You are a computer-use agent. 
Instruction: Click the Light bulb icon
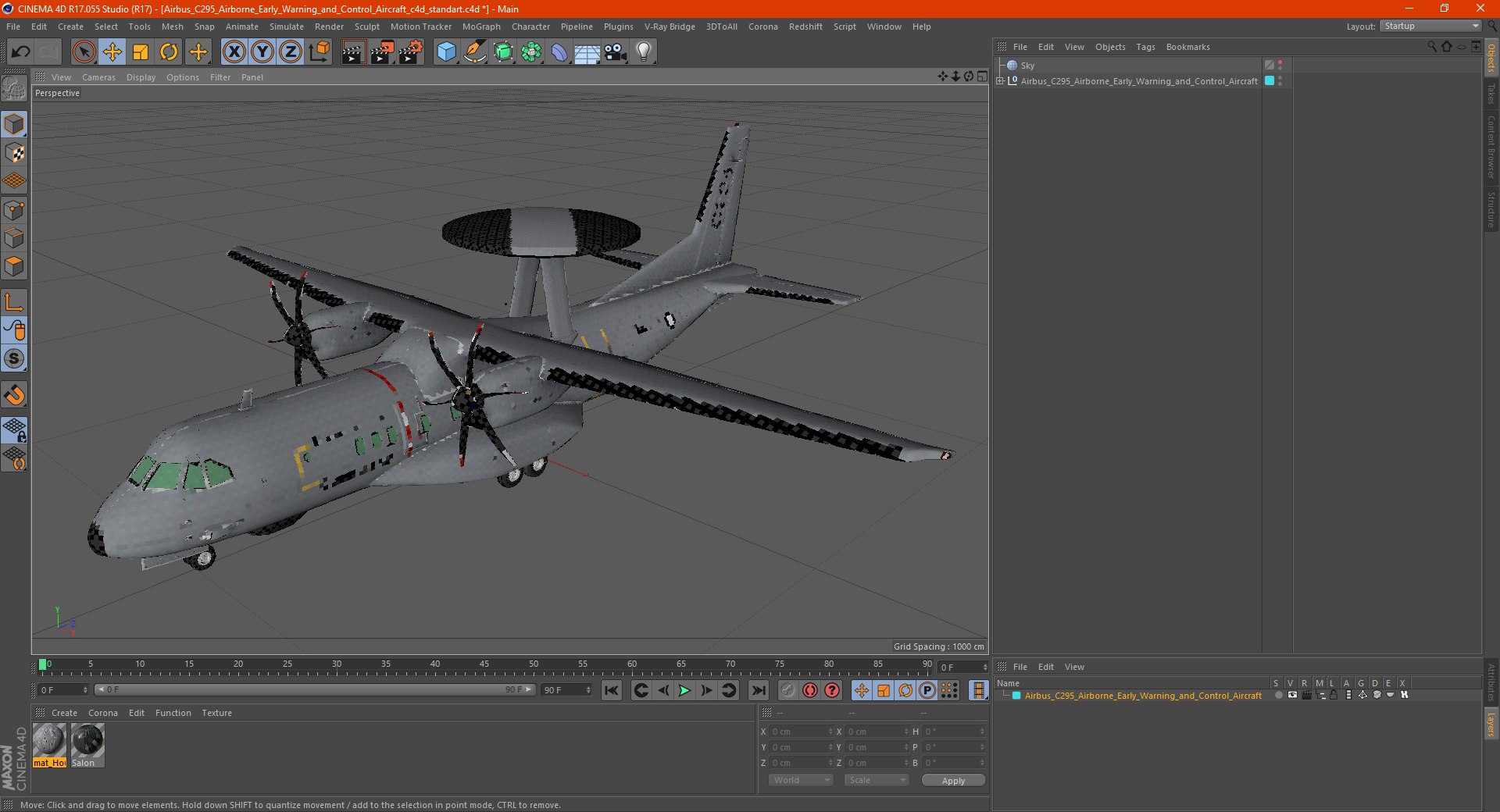point(644,52)
